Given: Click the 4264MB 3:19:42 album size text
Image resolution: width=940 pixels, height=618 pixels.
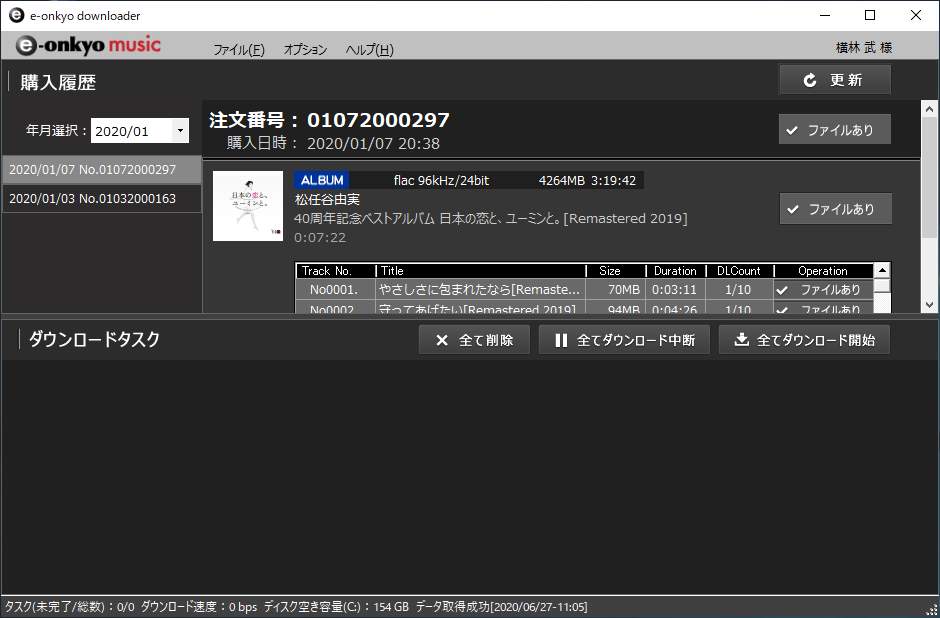Looking at the screenshot, I should (x=587, y=180).
